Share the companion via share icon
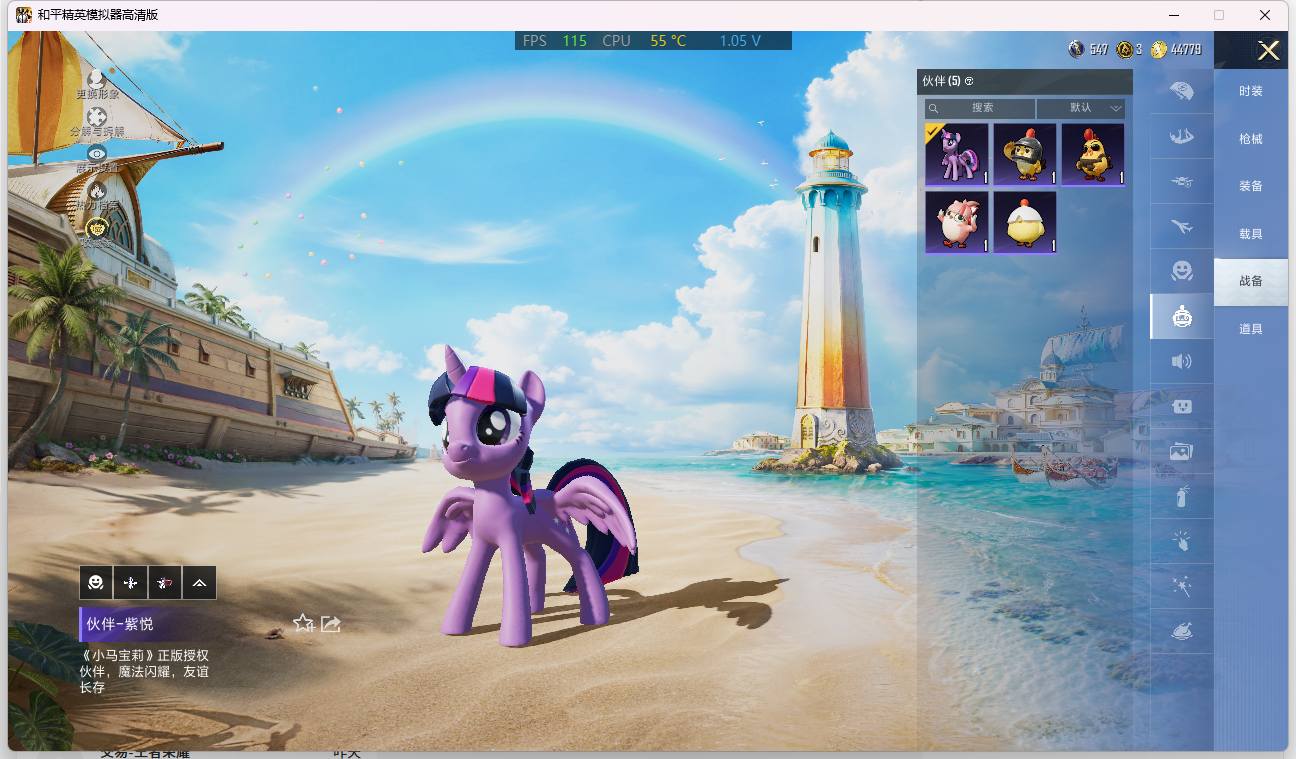The image size is (1296, 759). click(331, 623)
